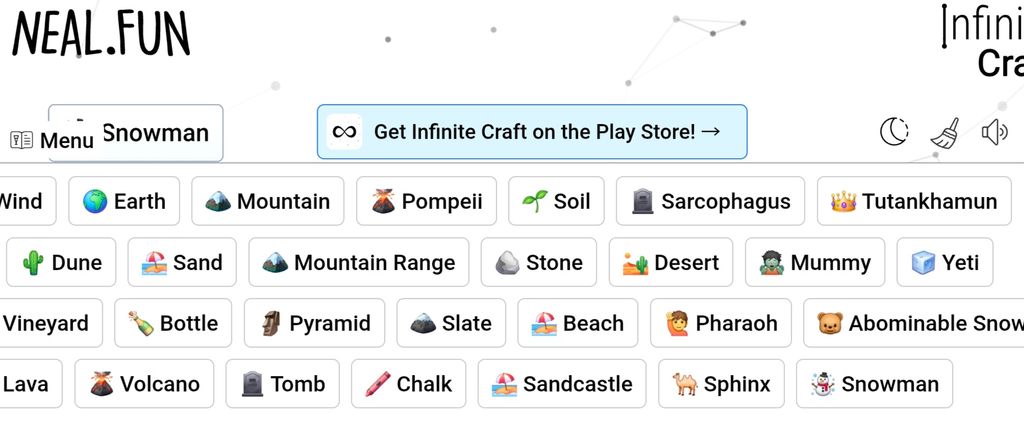Select the Pyramid moai icon
The image size is (1024, 423).
pyautogui.click(x=270, y=323)
